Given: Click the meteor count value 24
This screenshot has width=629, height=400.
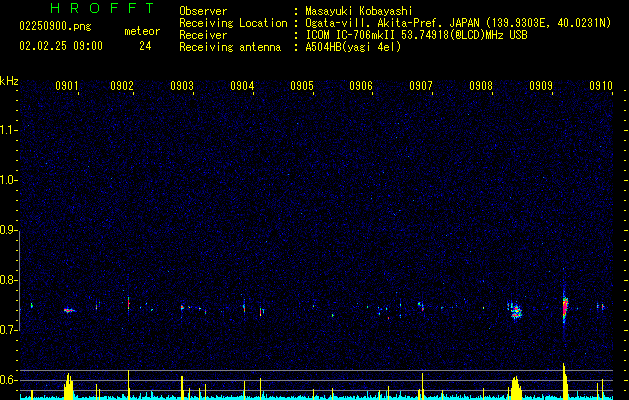Looking at the screenshot, I should [145, 46].
